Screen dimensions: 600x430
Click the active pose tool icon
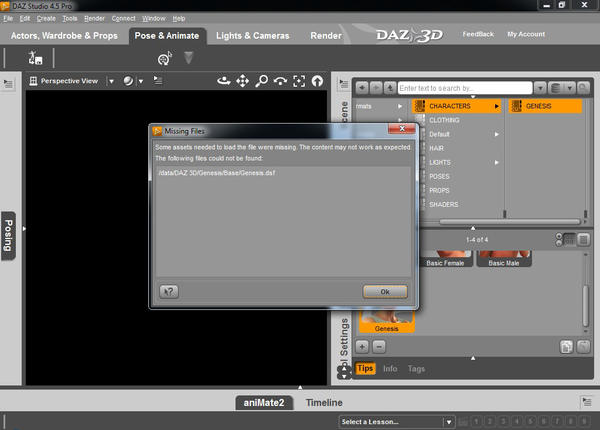(165, 58)
